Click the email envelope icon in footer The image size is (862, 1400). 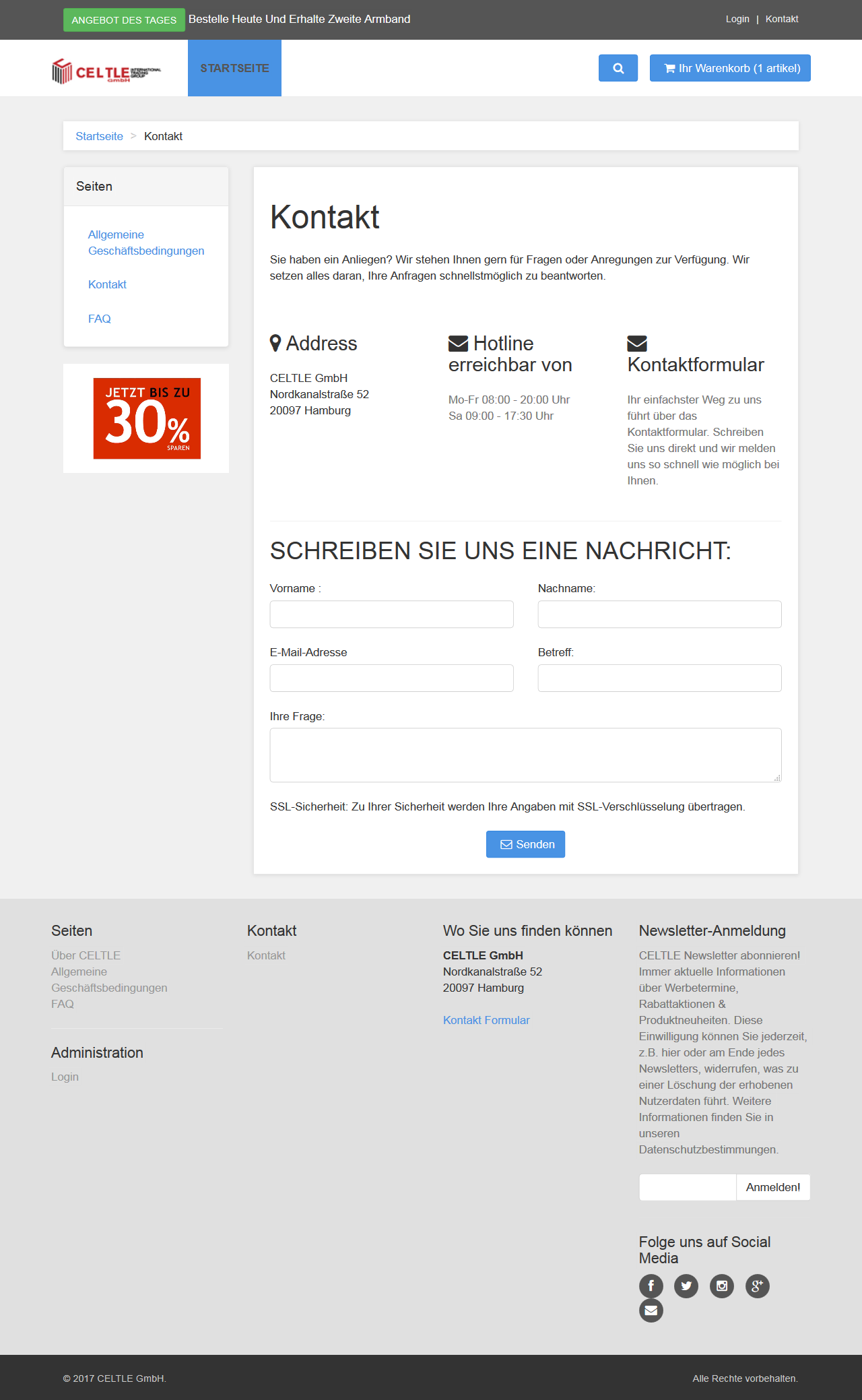651,1310
